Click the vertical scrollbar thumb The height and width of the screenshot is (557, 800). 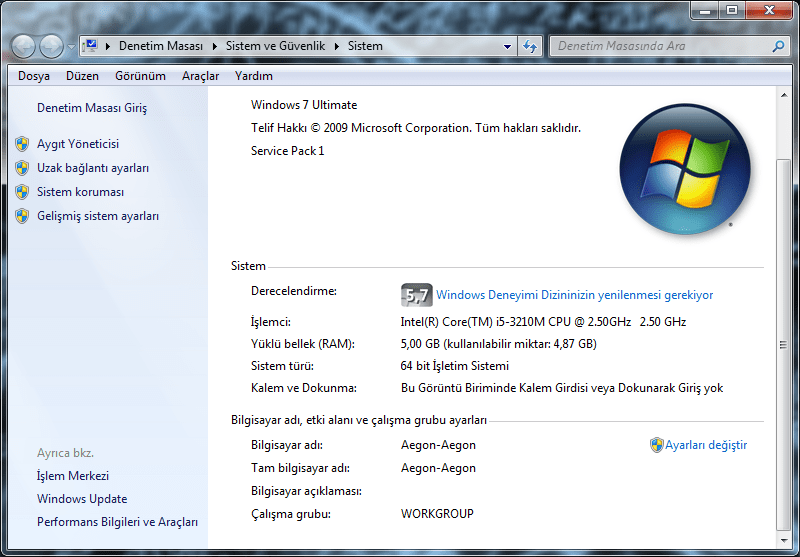pos(784,345)
